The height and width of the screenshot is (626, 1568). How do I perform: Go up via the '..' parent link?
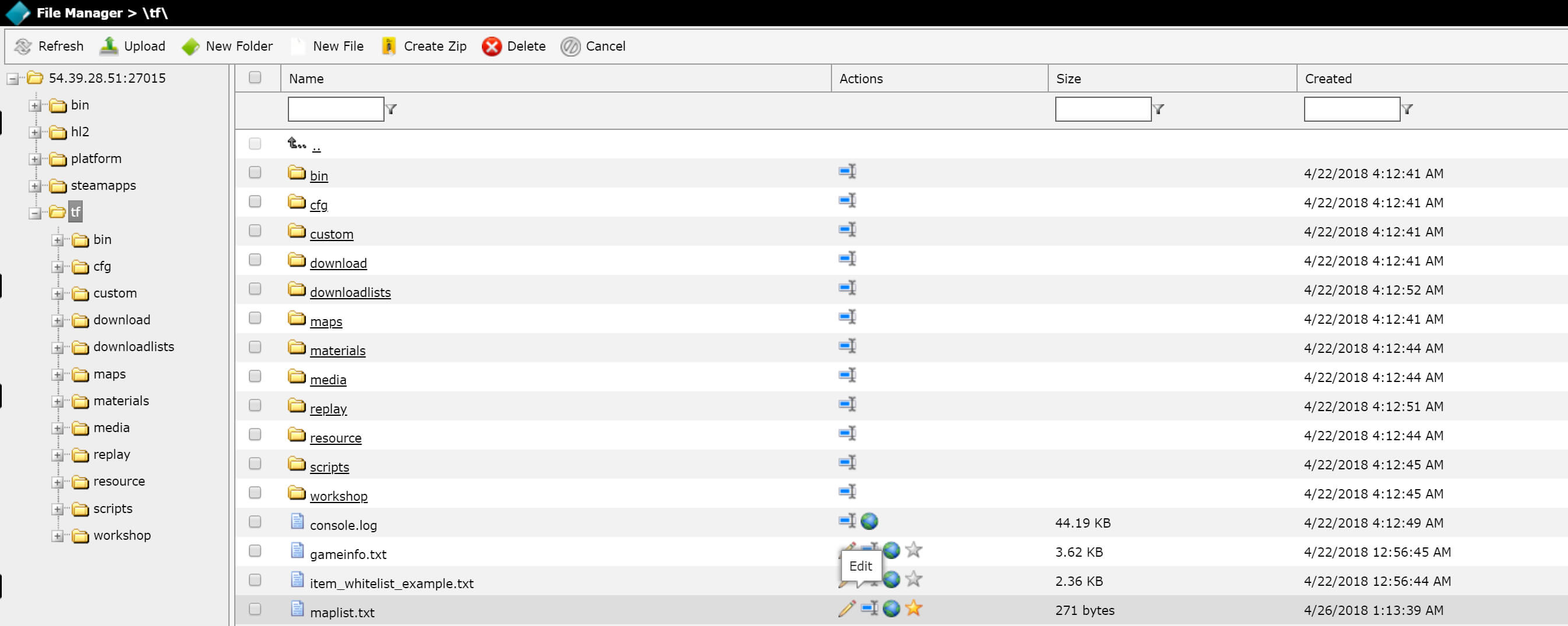pos(316,147)
